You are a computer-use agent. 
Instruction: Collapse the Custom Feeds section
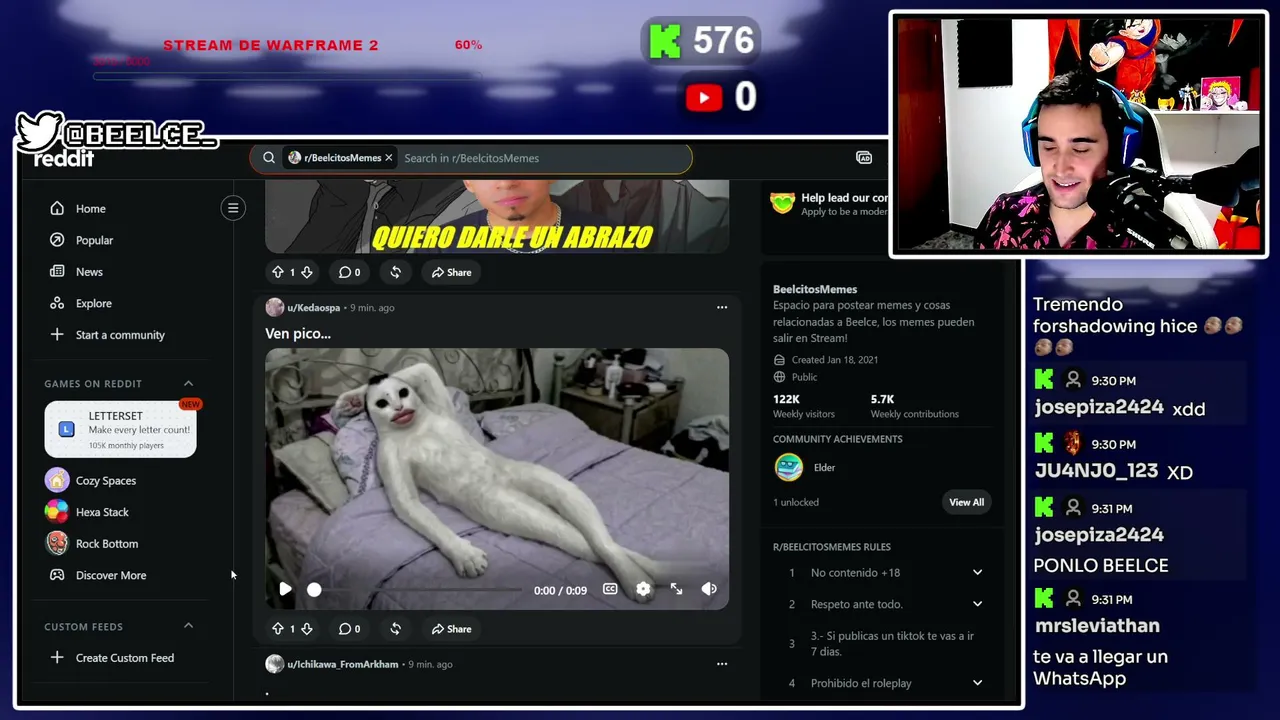188,626
